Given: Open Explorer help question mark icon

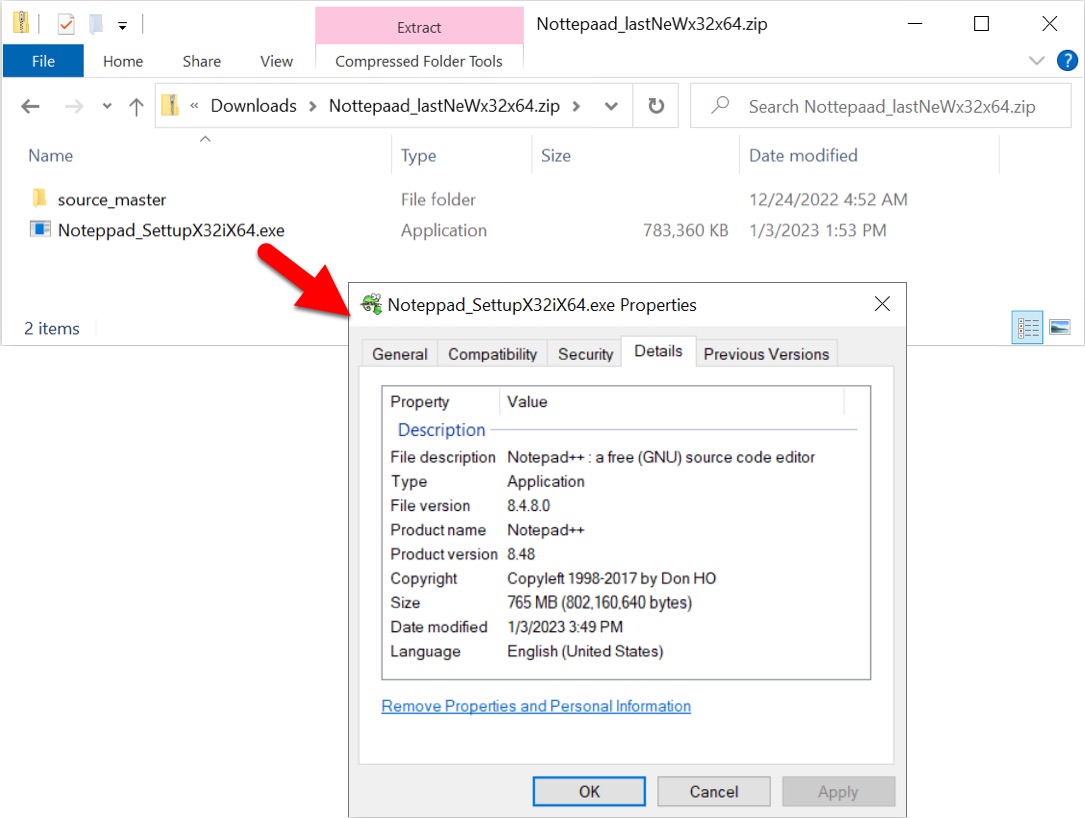Looking at the screenshot, I should 1066,60.
